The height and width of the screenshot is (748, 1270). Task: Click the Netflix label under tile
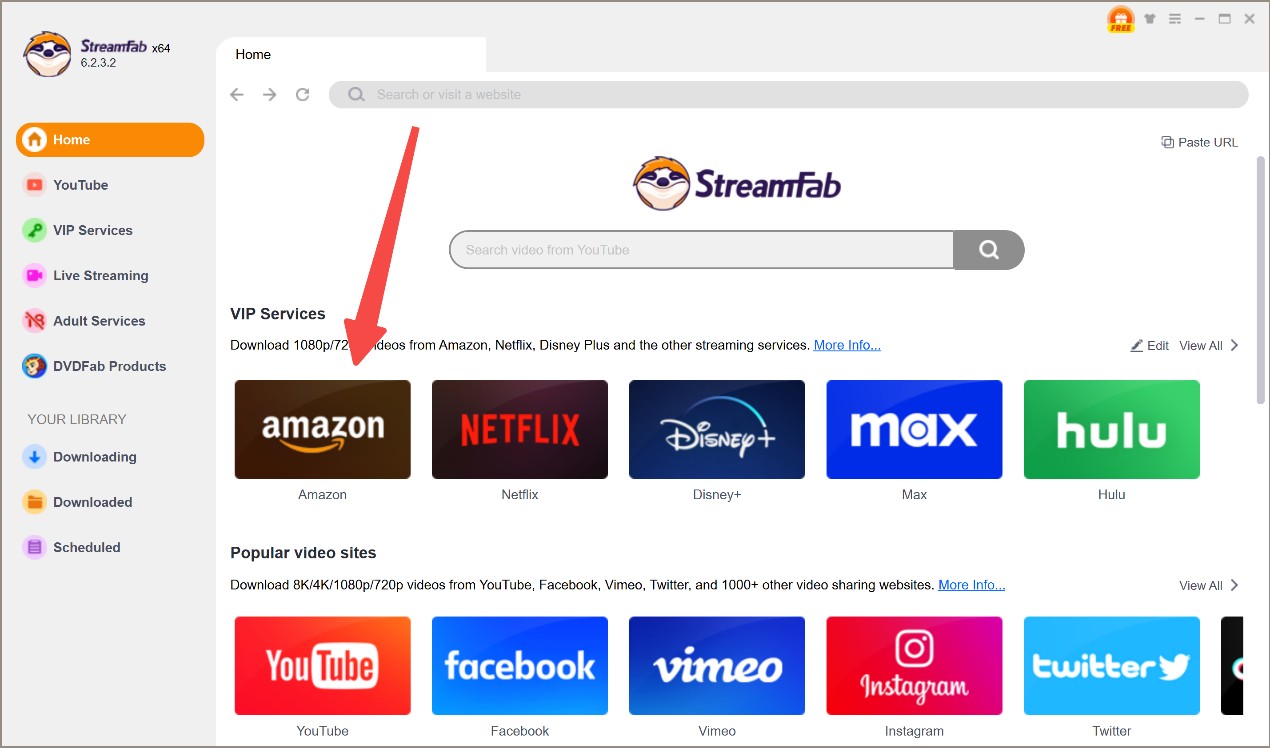click(x=520, y=494)
